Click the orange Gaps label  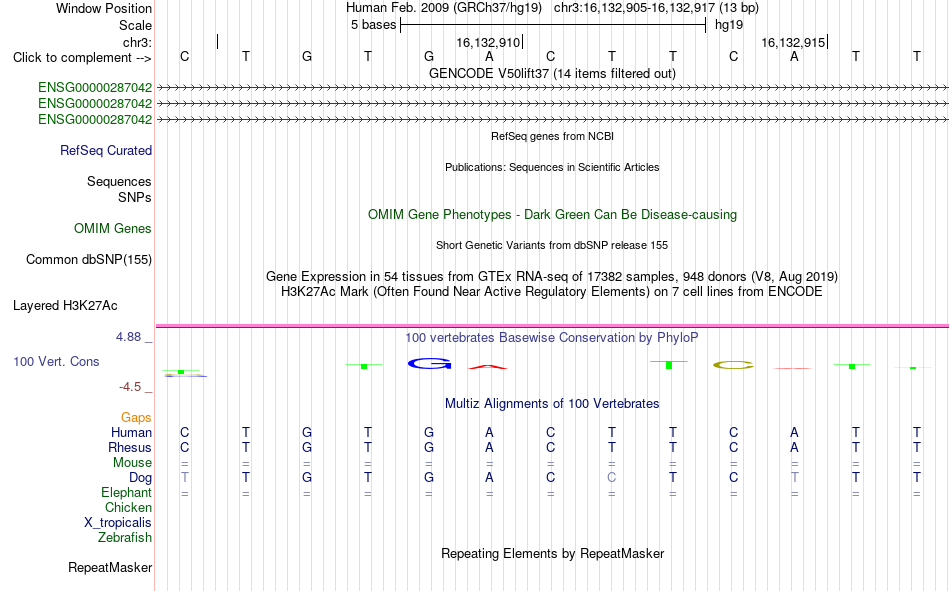[136, 417]
